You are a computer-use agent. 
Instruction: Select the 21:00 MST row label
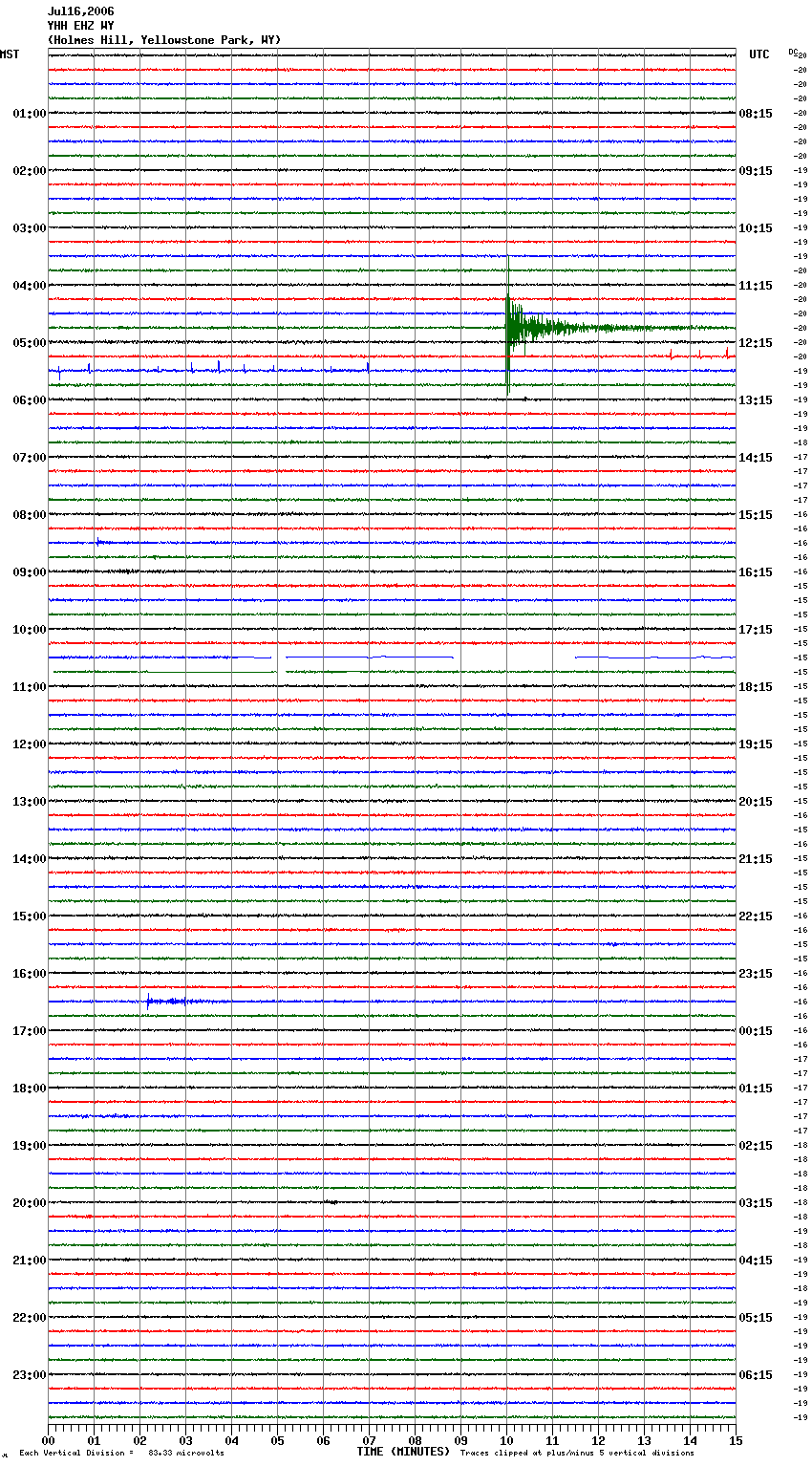point(30,1261)
